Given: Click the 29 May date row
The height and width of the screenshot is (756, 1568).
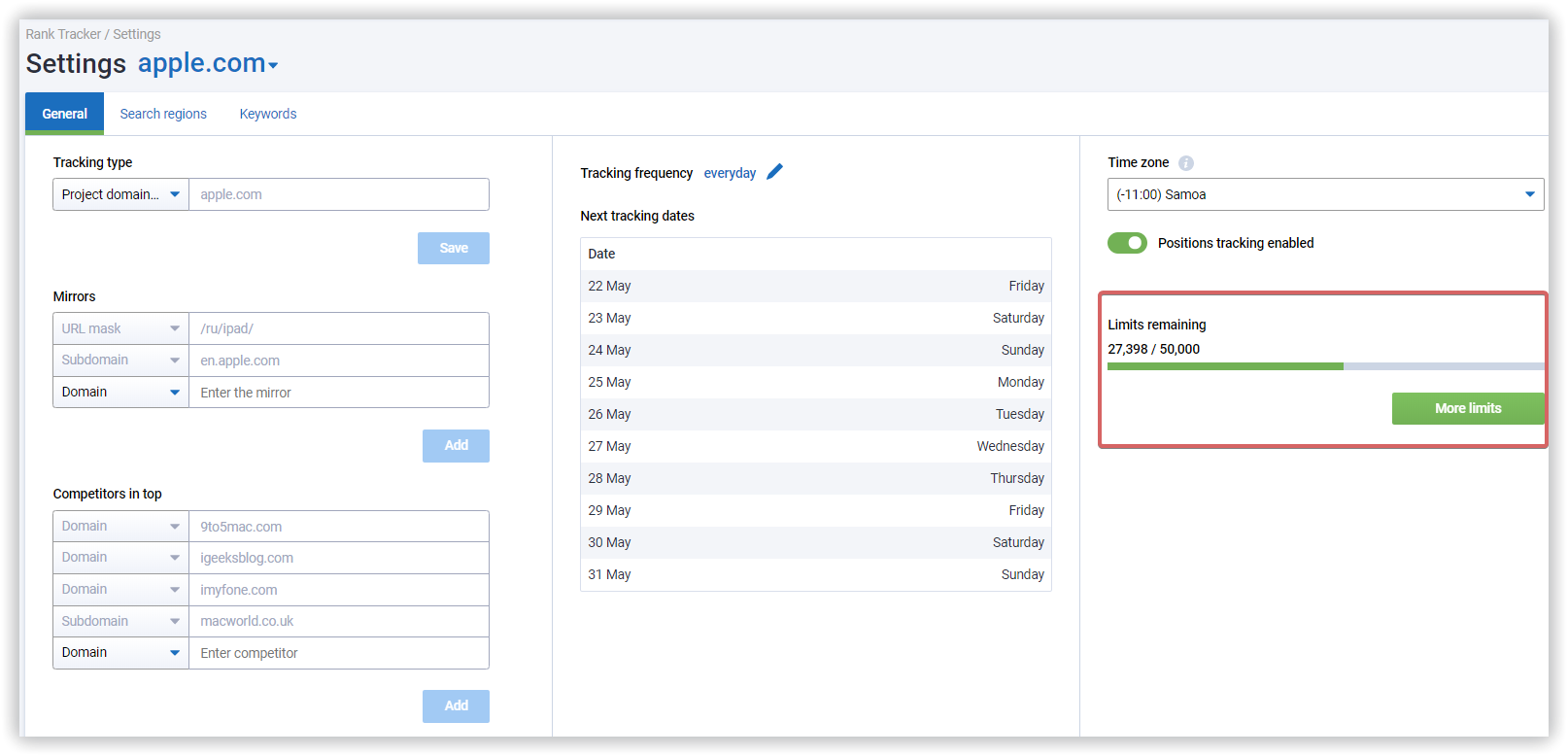Looking at the screenshot, I should coord(816,510).
